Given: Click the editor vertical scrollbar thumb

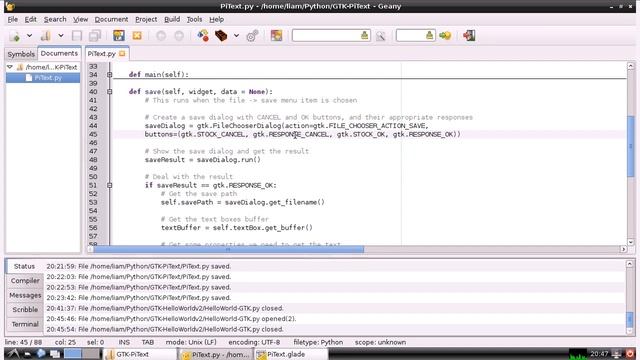Looking at the screenshot, I should pos(631,146).
